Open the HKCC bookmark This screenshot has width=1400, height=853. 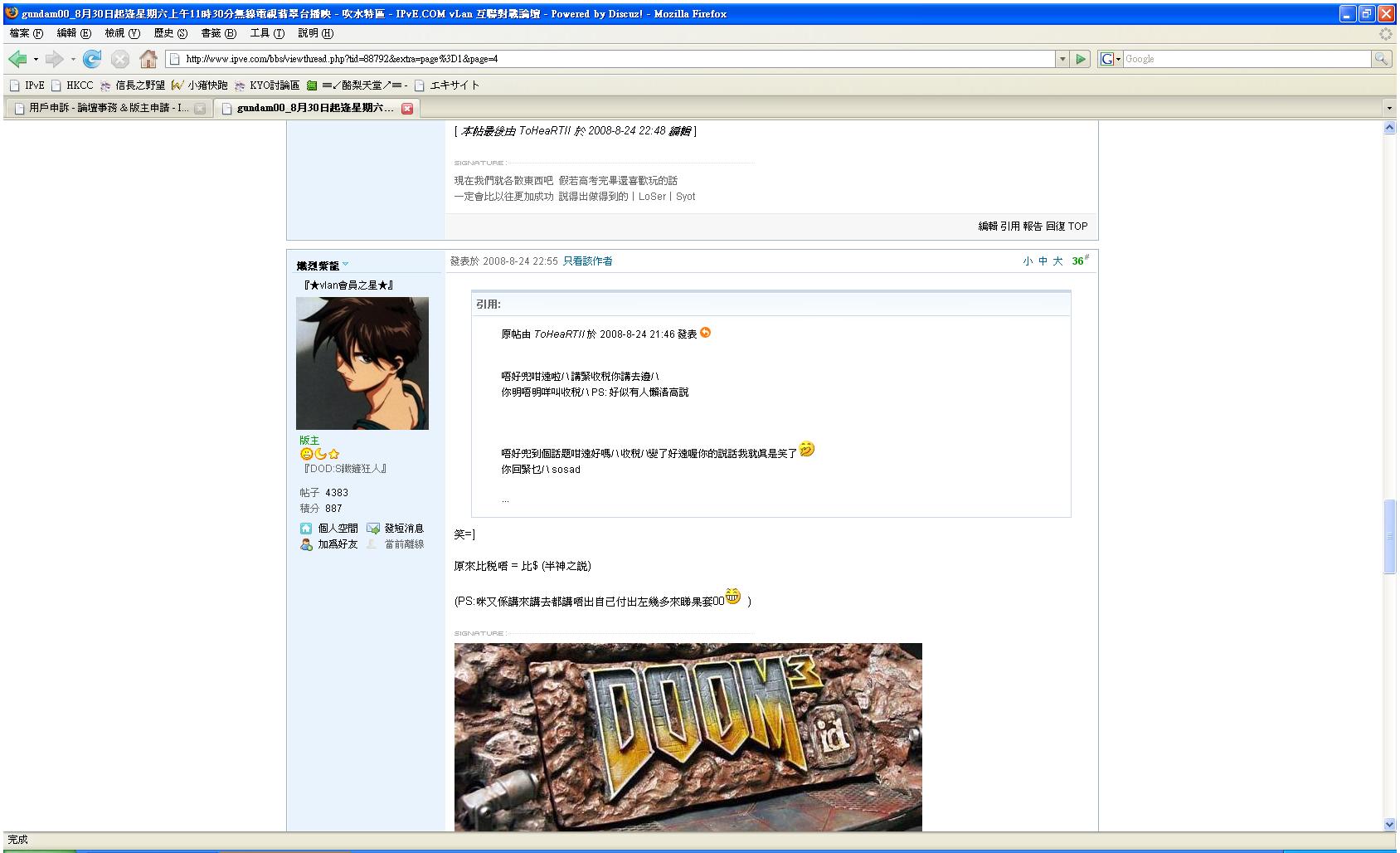[x=72, y=85]
